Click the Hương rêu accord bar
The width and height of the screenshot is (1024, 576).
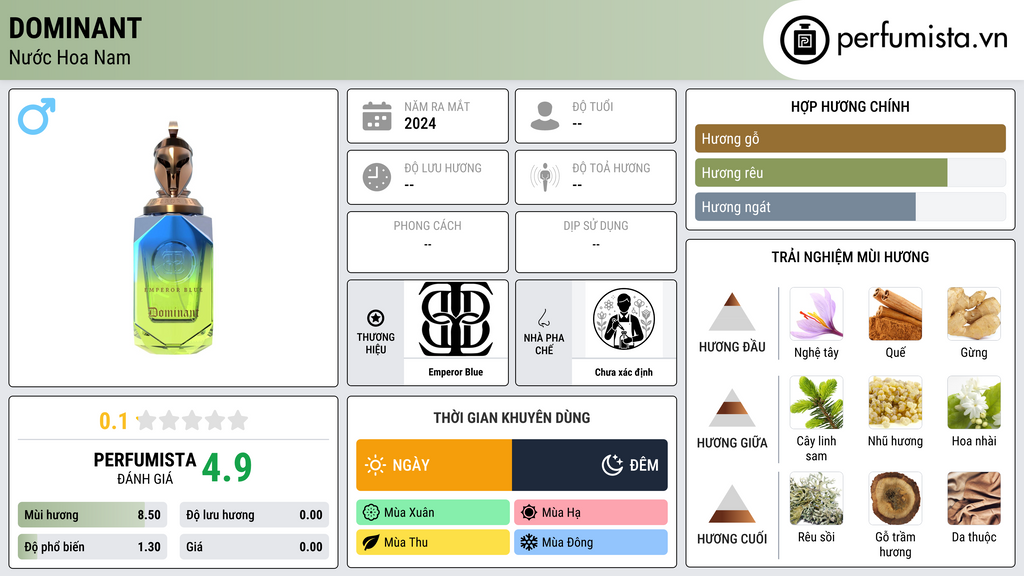(x=850, y=172)
